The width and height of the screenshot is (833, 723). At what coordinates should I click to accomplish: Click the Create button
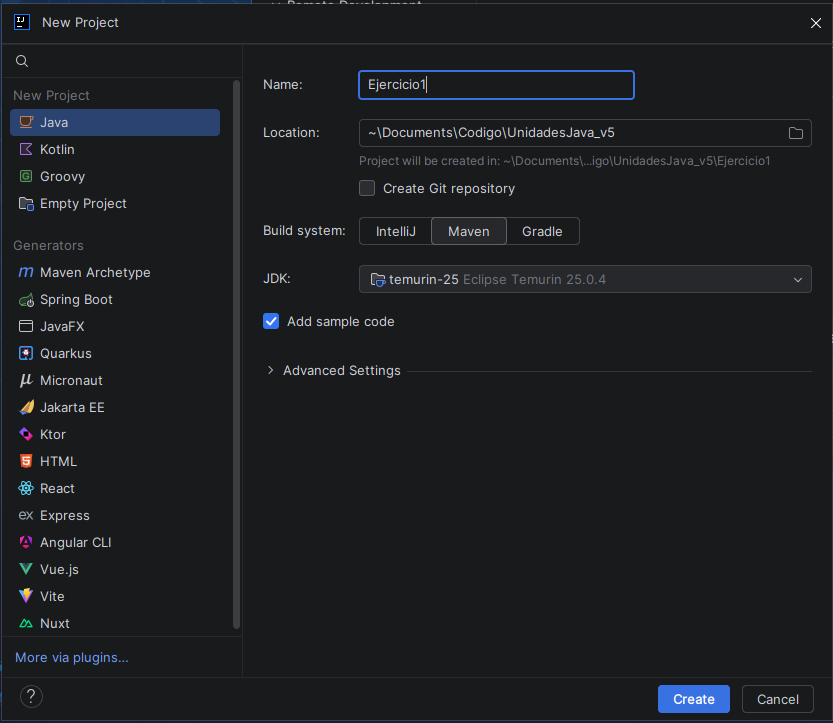pyautogui.click(x=694, y=699)
